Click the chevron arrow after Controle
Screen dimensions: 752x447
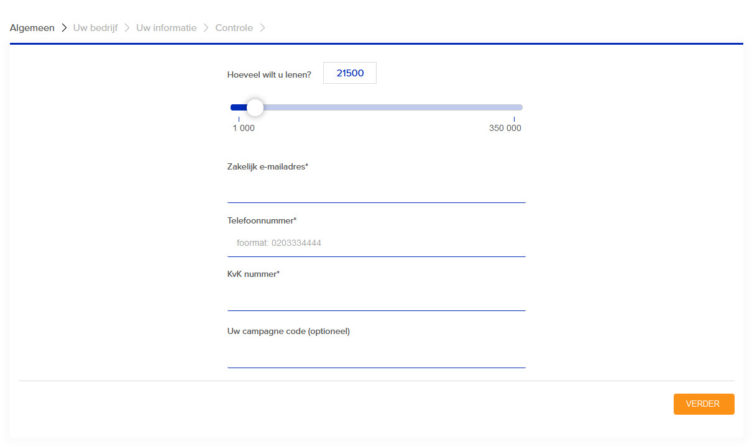(262, 27)
